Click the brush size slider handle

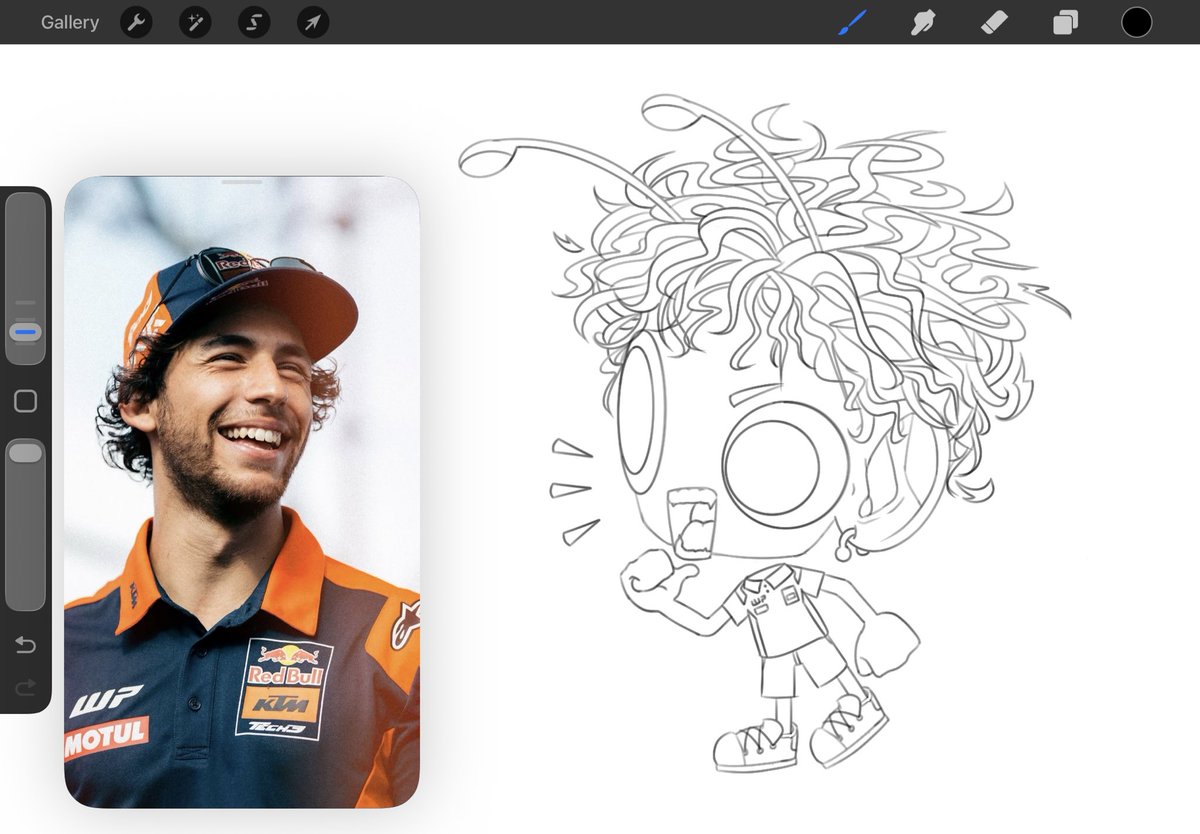[26, 332]
